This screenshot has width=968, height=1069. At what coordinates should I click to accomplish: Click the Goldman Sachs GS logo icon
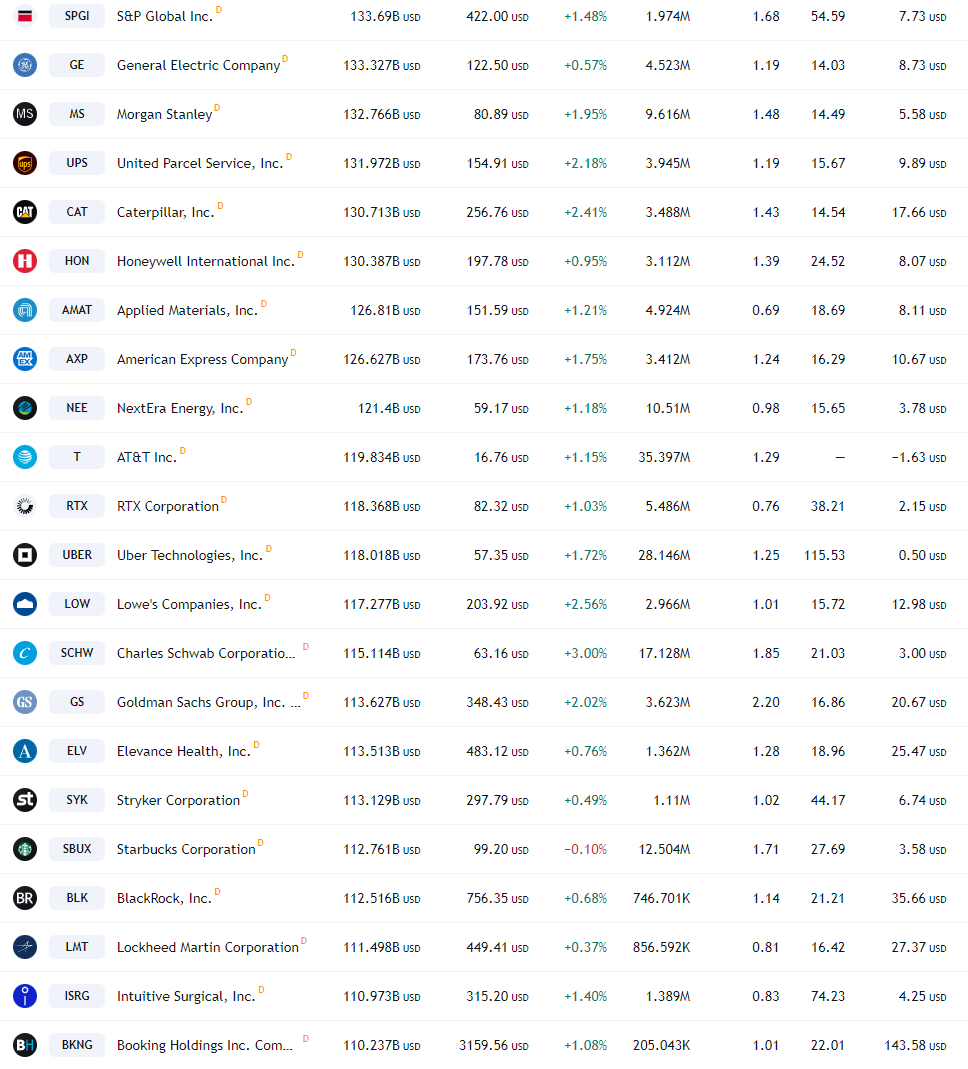[x=25, y=702]
